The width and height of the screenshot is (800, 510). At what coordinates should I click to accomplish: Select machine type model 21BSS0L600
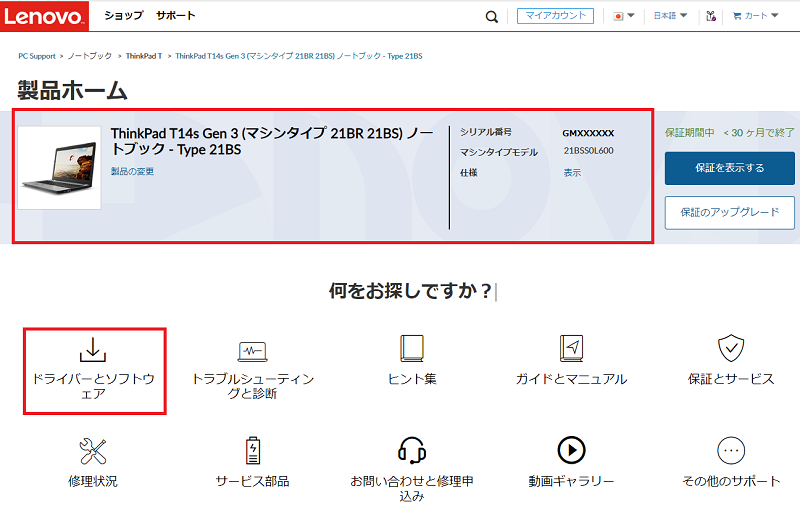(x=589, y=150)
